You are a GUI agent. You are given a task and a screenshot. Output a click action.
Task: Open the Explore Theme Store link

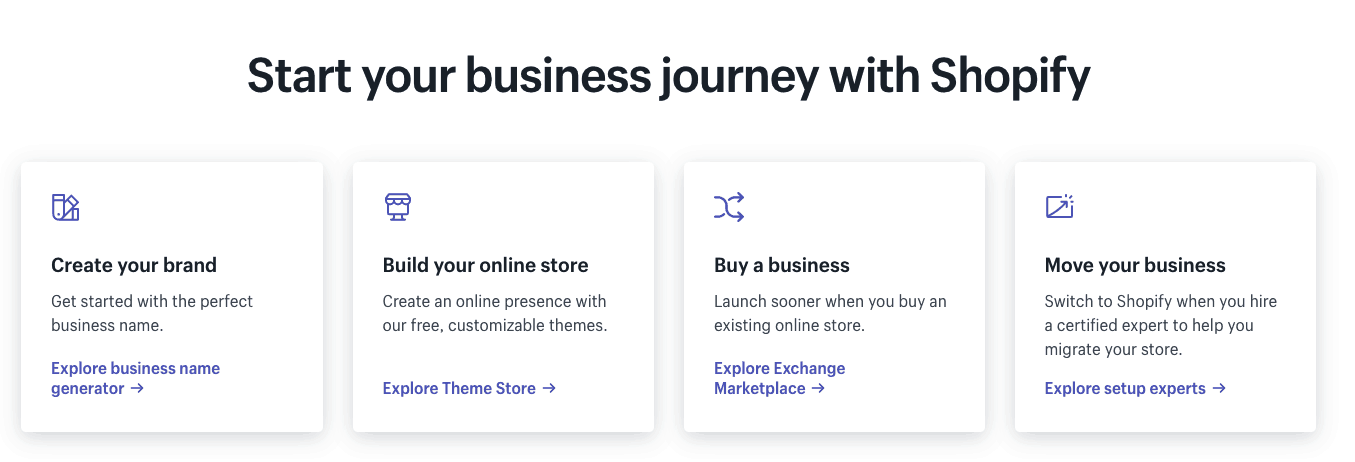pyautogui.click(x=469, y=388)
